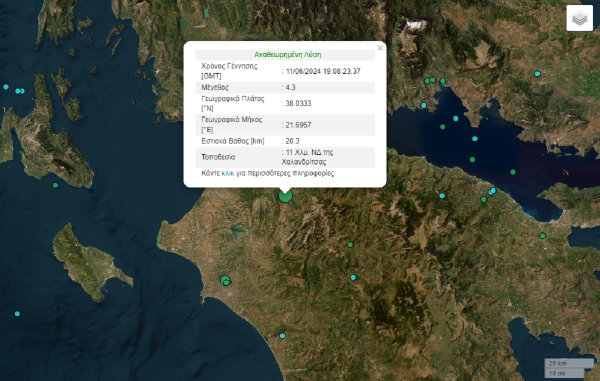600x381 pixels.
Task: Pick the lone cyan marker in the open sea at far bottom-left
Action: coord(17,314)
